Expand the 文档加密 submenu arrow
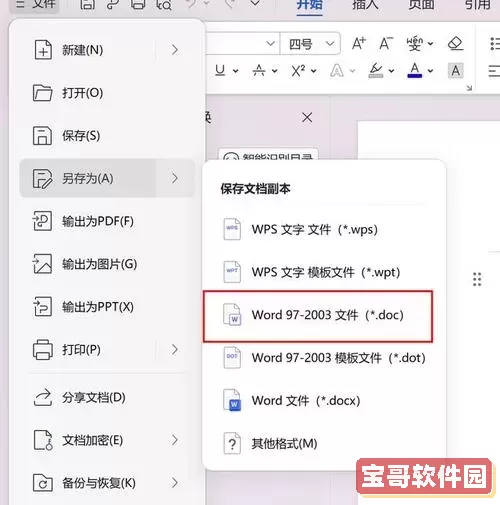 pos(175,440)
